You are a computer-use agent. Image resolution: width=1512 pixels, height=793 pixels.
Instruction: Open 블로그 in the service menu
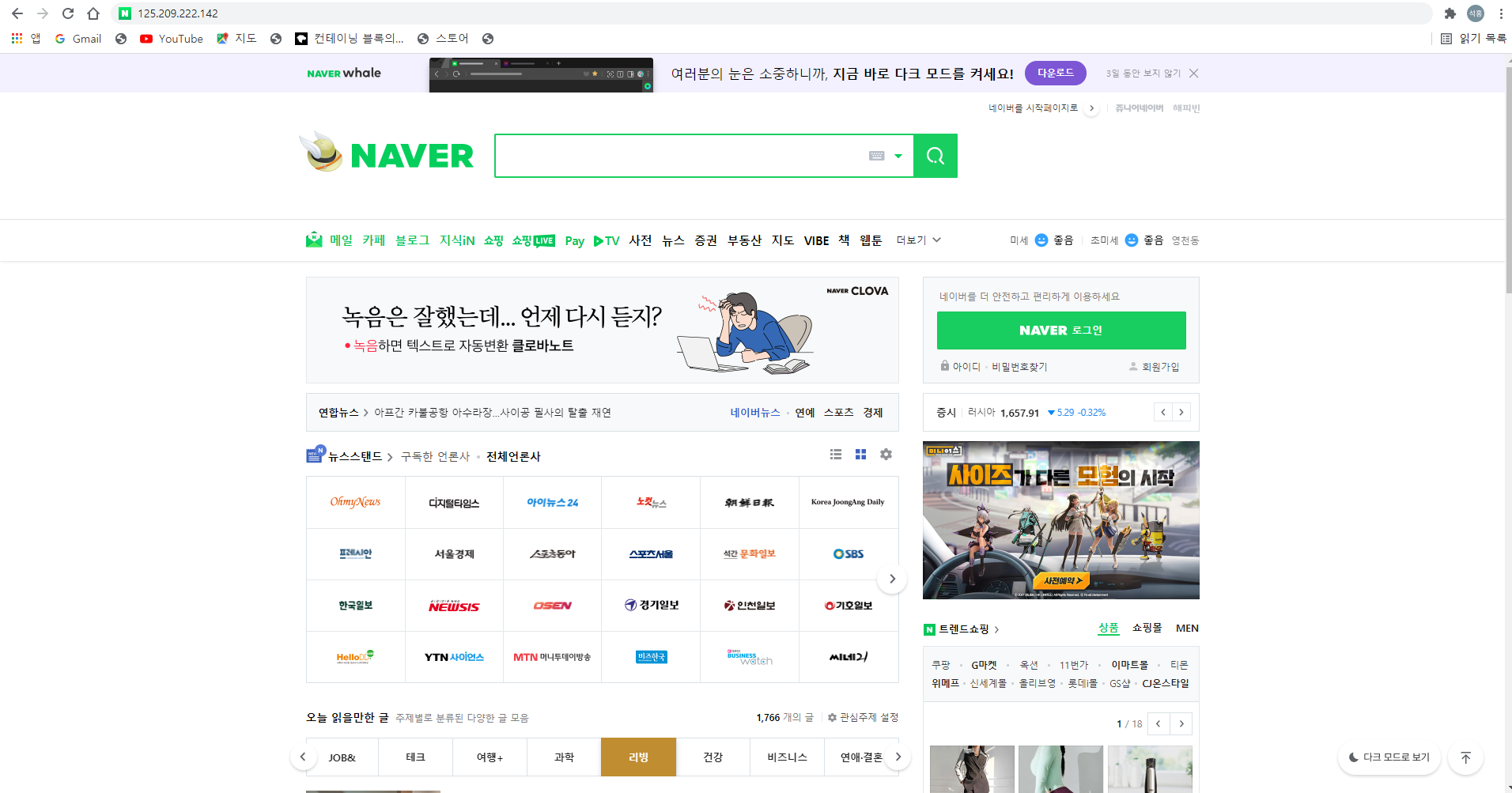[x=412, y=240]
